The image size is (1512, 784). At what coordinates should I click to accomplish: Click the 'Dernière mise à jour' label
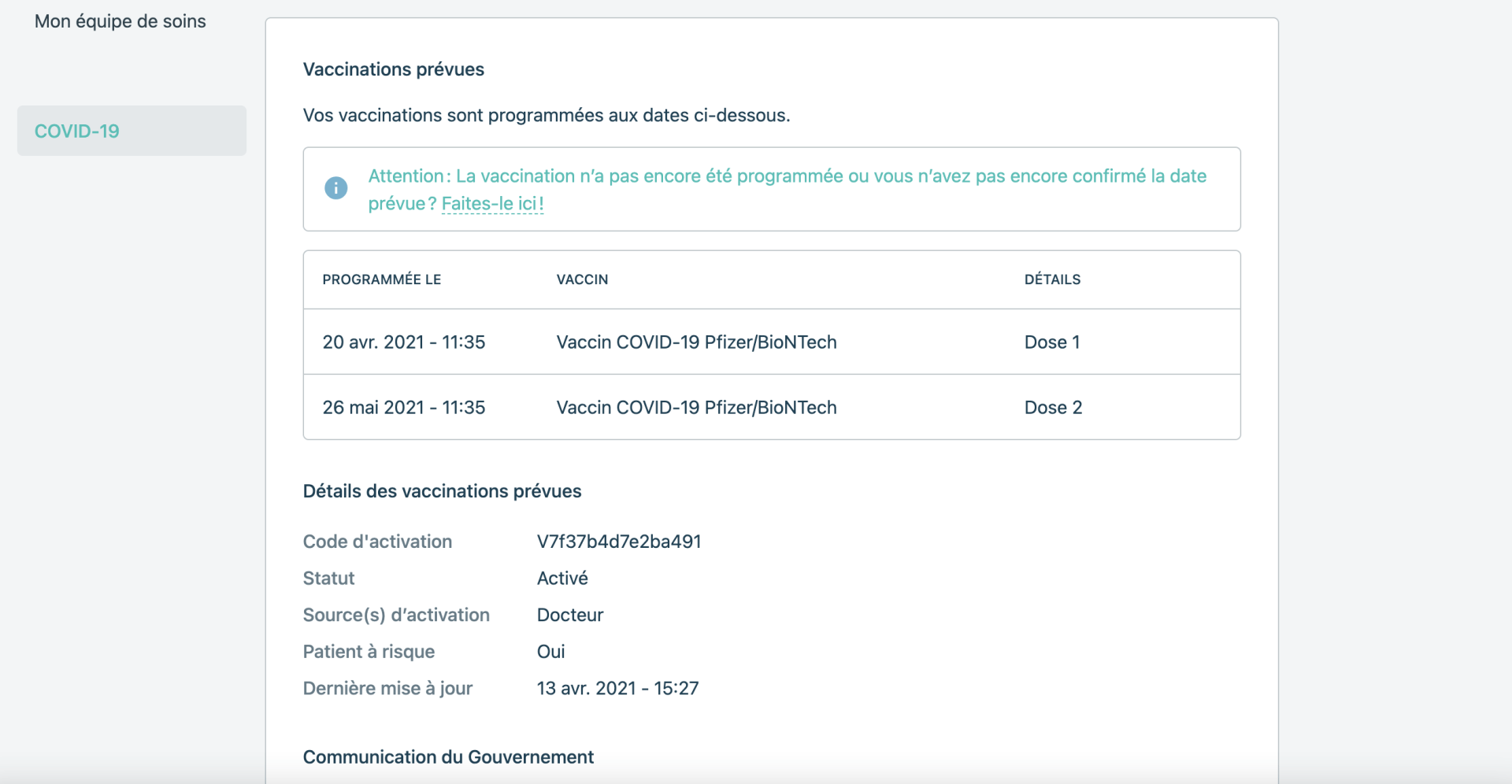point(388,688)
